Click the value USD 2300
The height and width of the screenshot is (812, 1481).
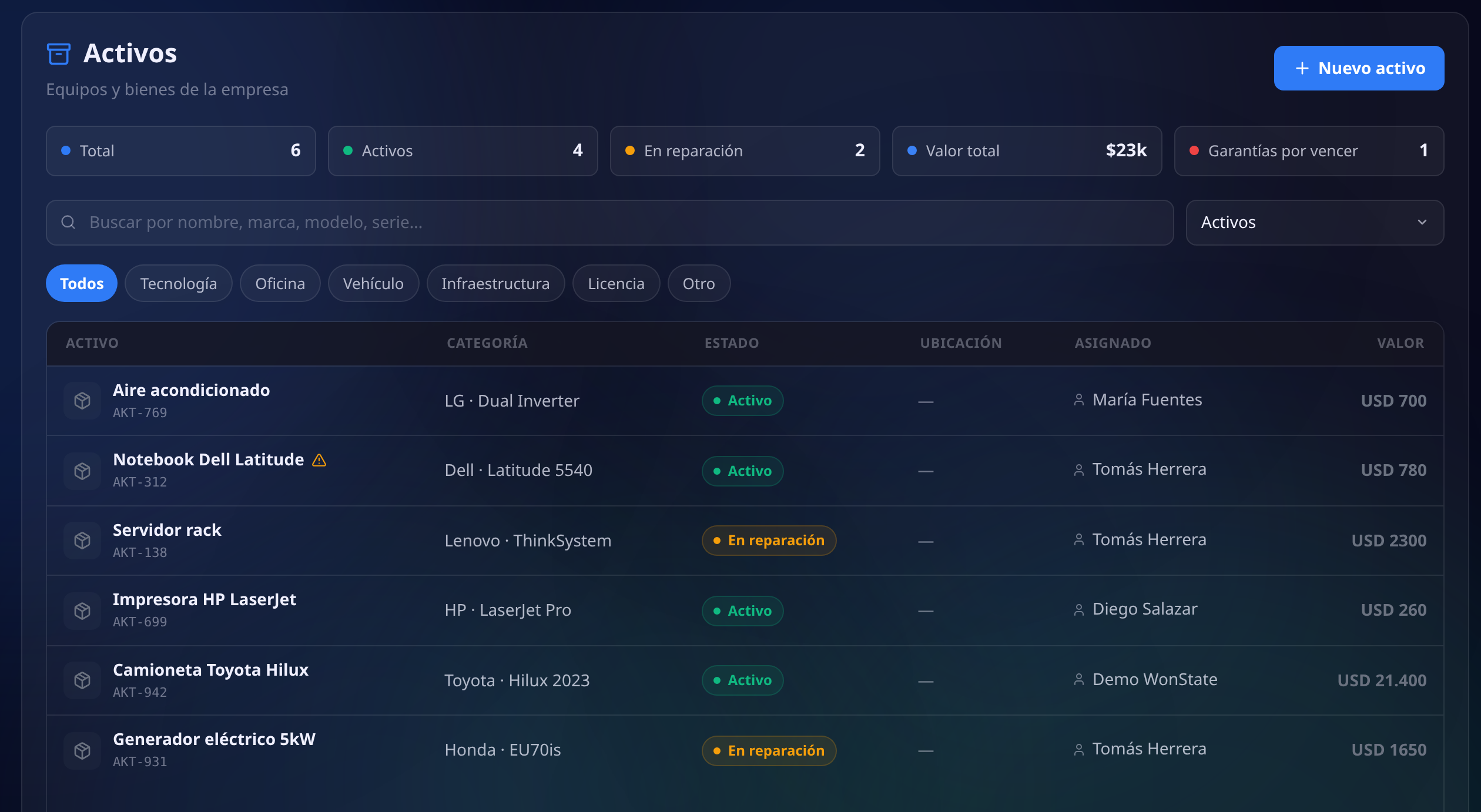[1389, 541]
